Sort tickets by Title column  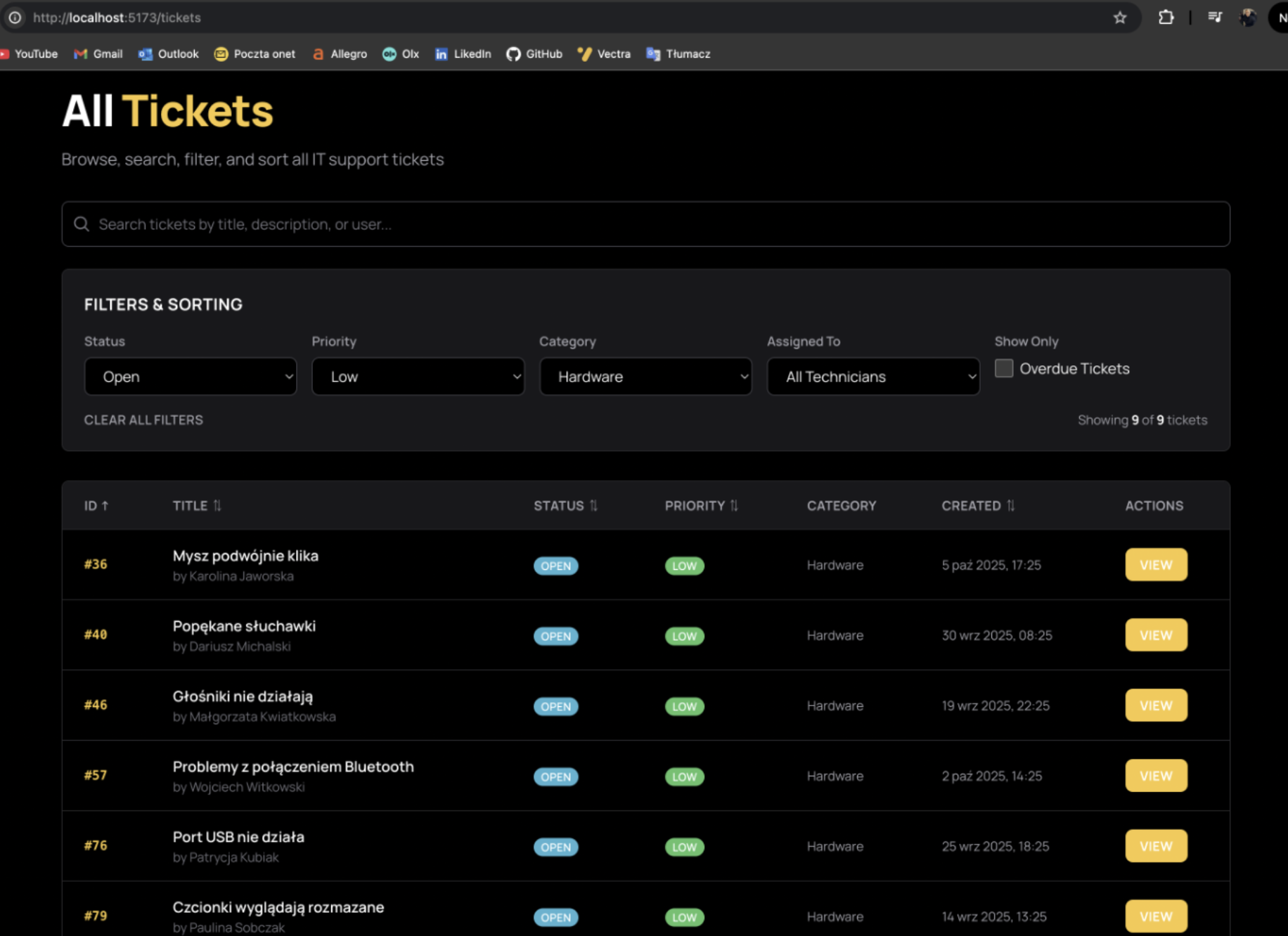point(197,506)
